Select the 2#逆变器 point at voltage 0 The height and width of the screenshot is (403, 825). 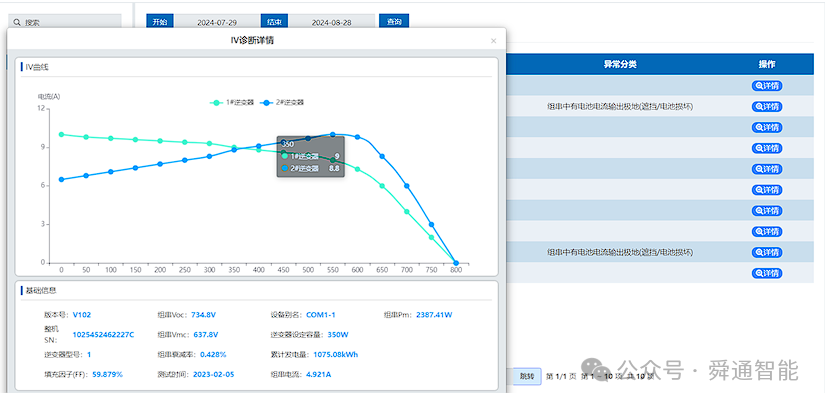point(62,179)
